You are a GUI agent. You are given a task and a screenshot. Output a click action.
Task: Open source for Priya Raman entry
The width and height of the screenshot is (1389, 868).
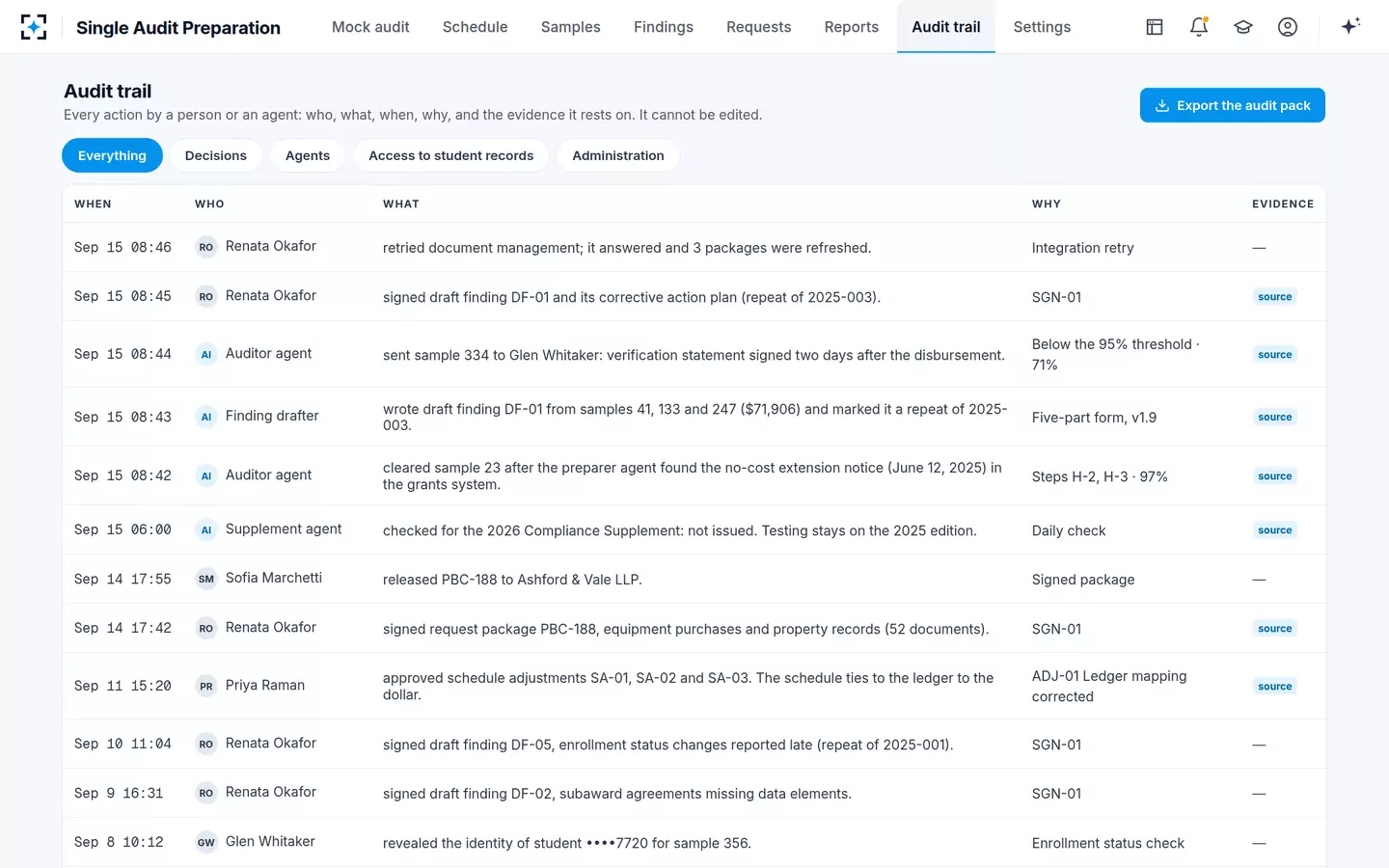coord(1274,687)
